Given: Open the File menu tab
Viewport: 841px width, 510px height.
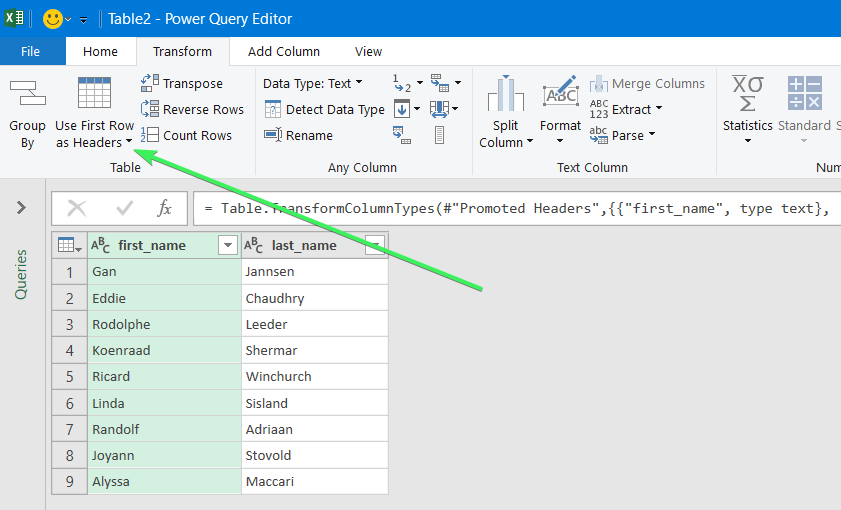Looking at the screenshot, I should tap(31, 51).
